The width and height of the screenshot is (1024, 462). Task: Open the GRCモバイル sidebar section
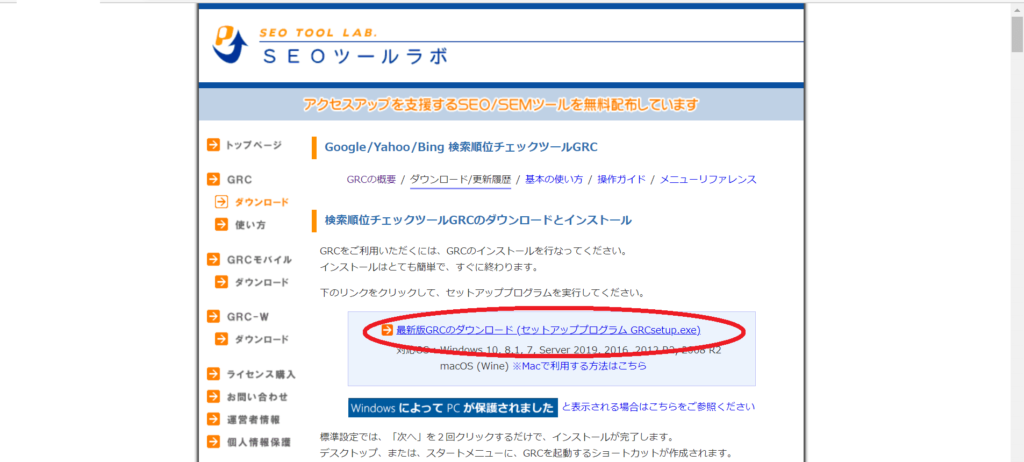pyautogui.click(x=259, y=259)
